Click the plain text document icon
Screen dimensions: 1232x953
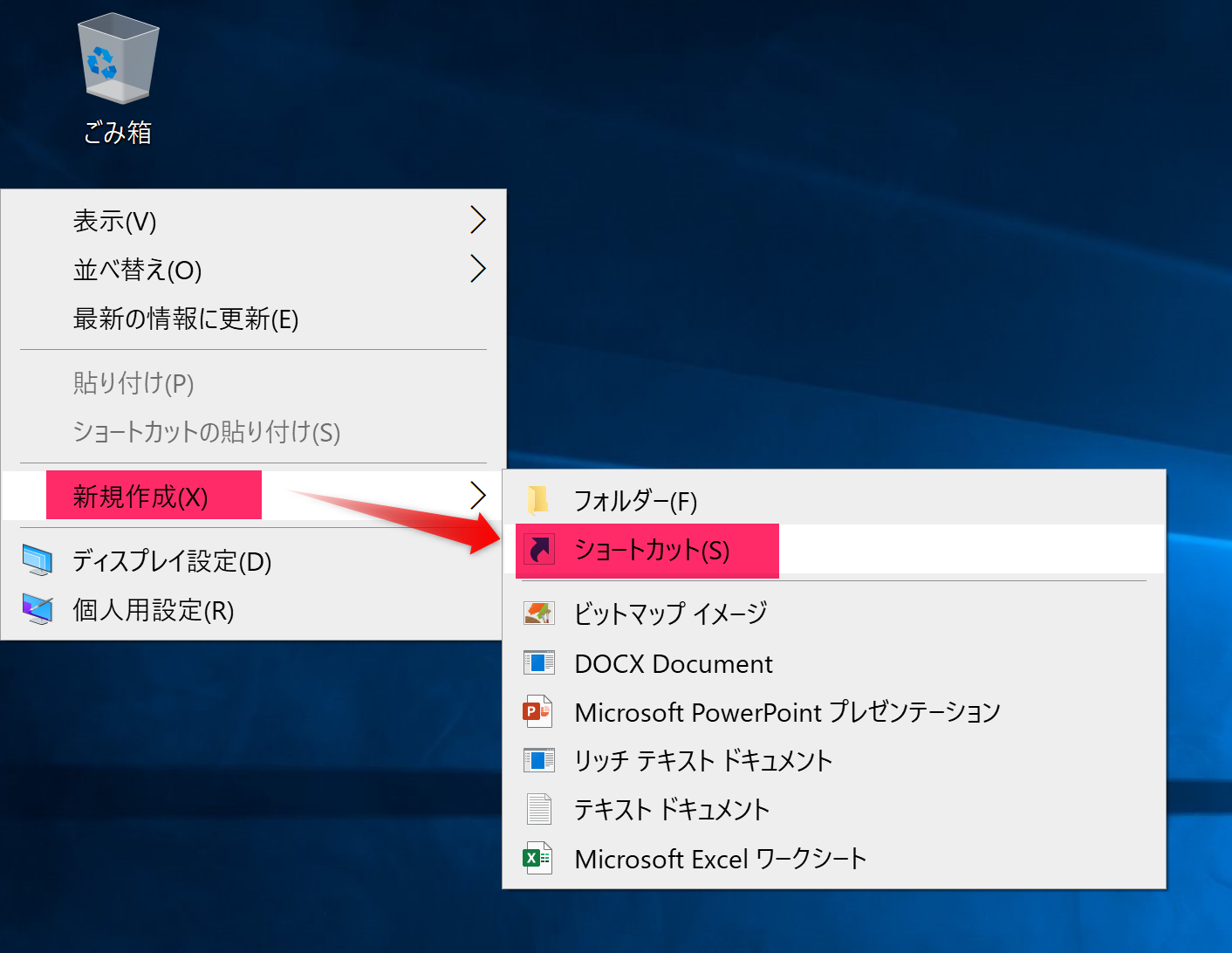(539, 808)
